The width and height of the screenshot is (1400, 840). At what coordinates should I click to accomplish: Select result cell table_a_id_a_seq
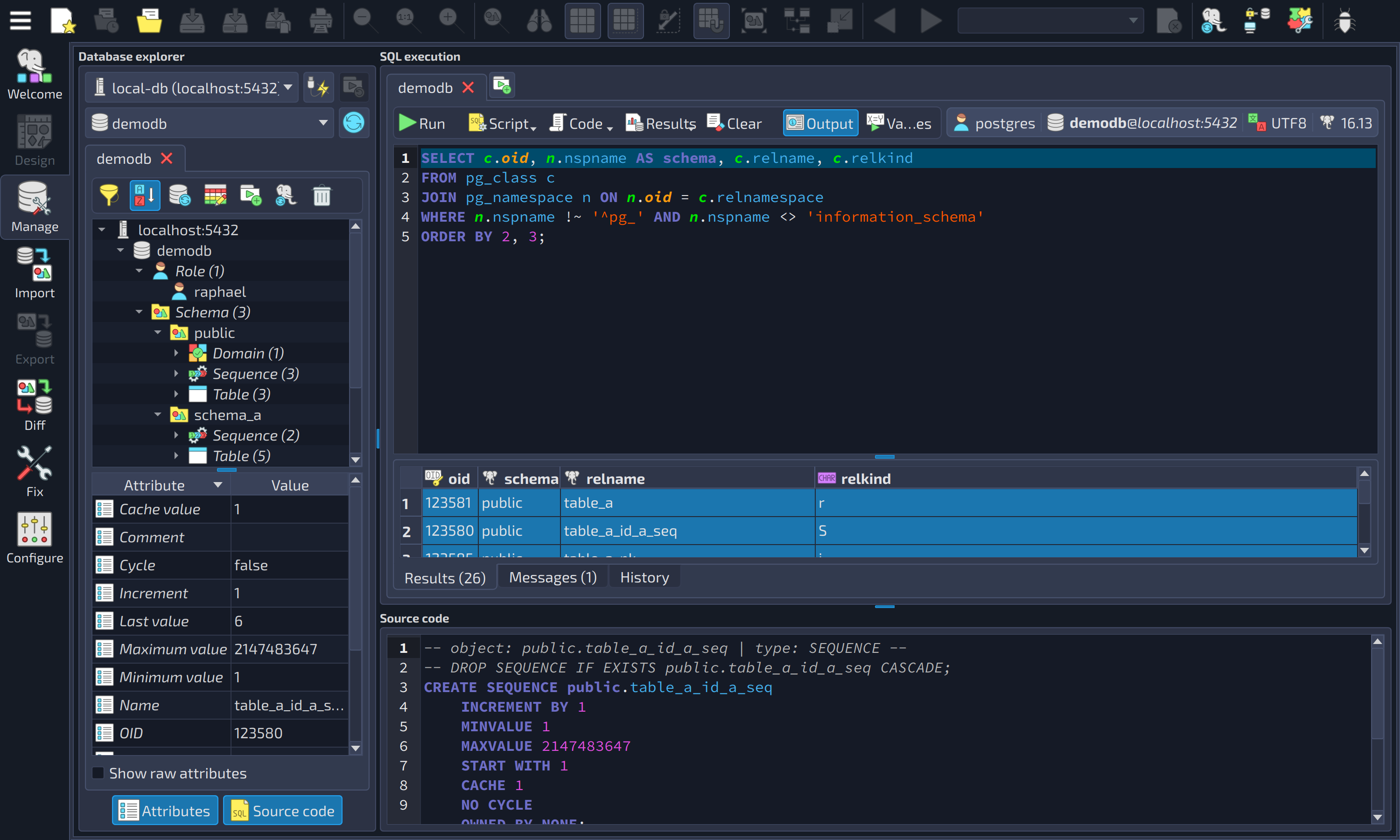[687, 531]
